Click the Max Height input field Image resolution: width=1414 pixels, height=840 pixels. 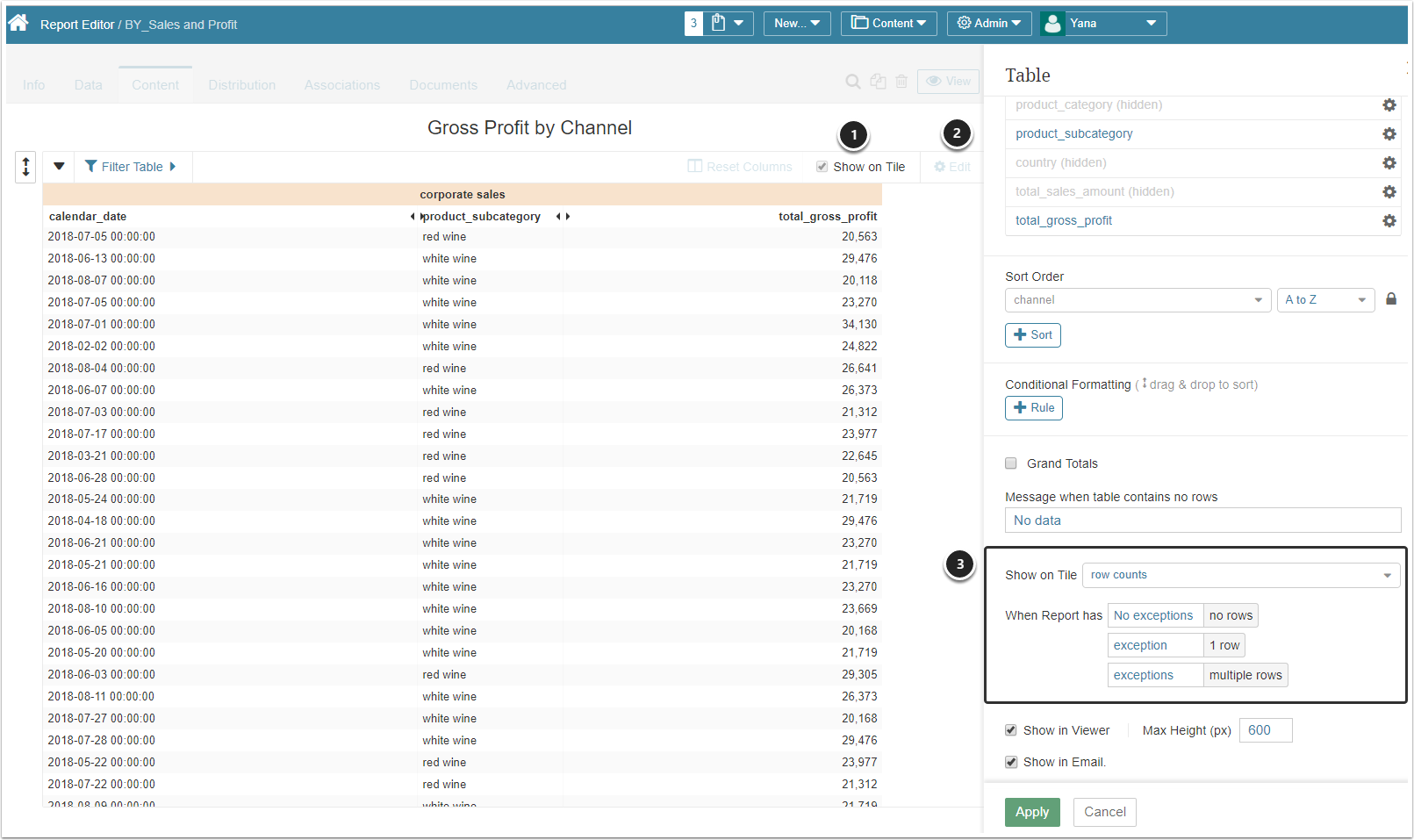click(x=1265, y=730)
